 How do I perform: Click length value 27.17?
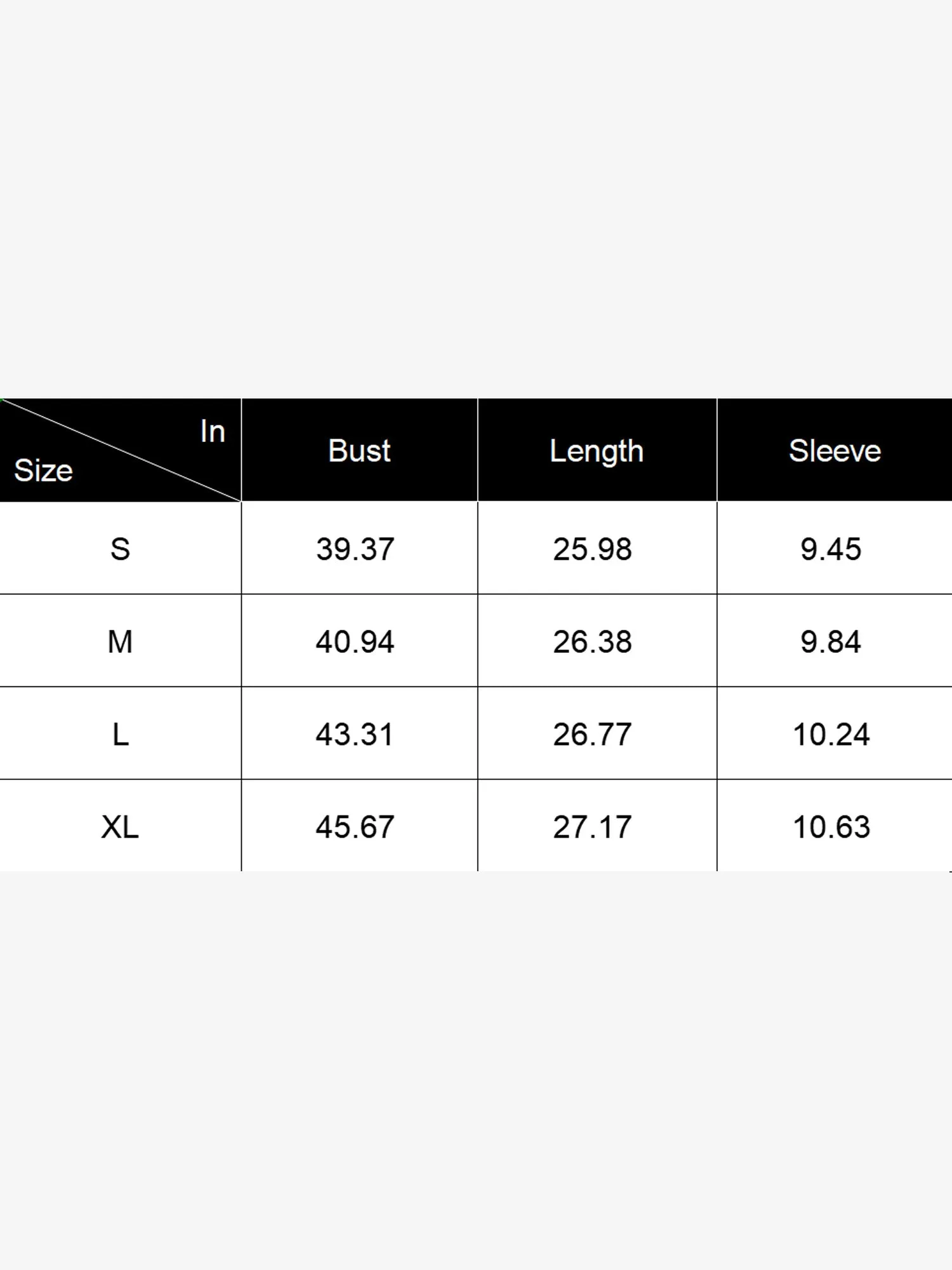(x=592, y=827)
